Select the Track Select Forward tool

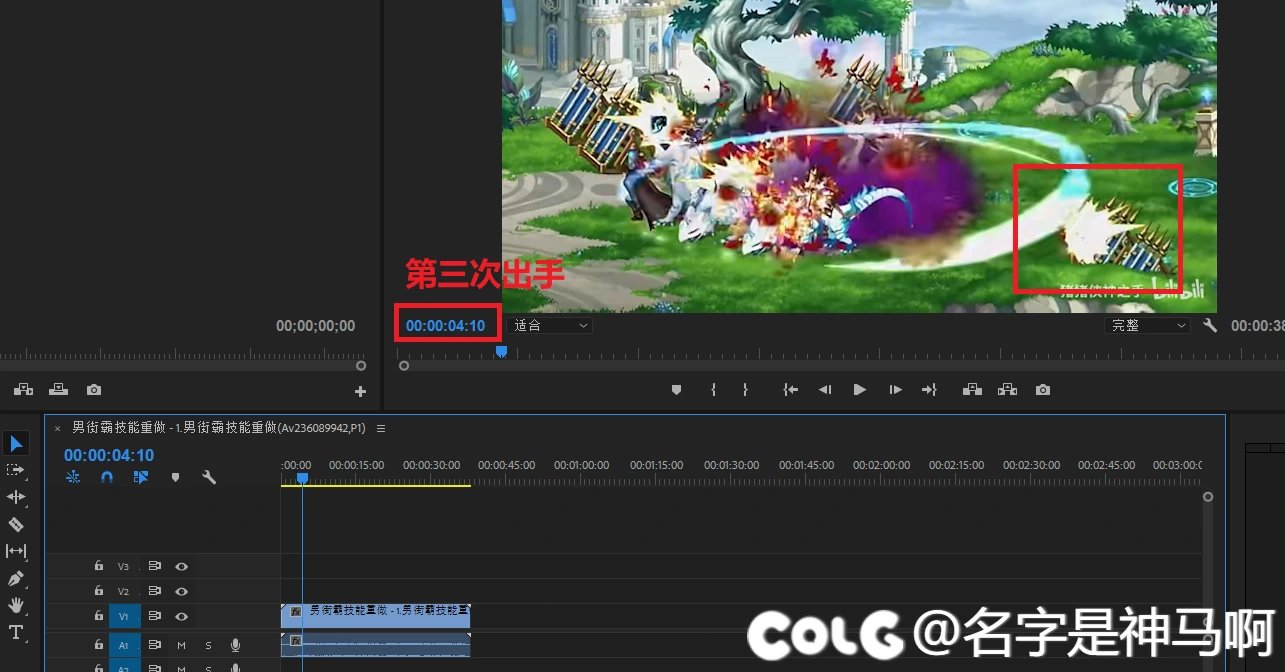(16, 470)
